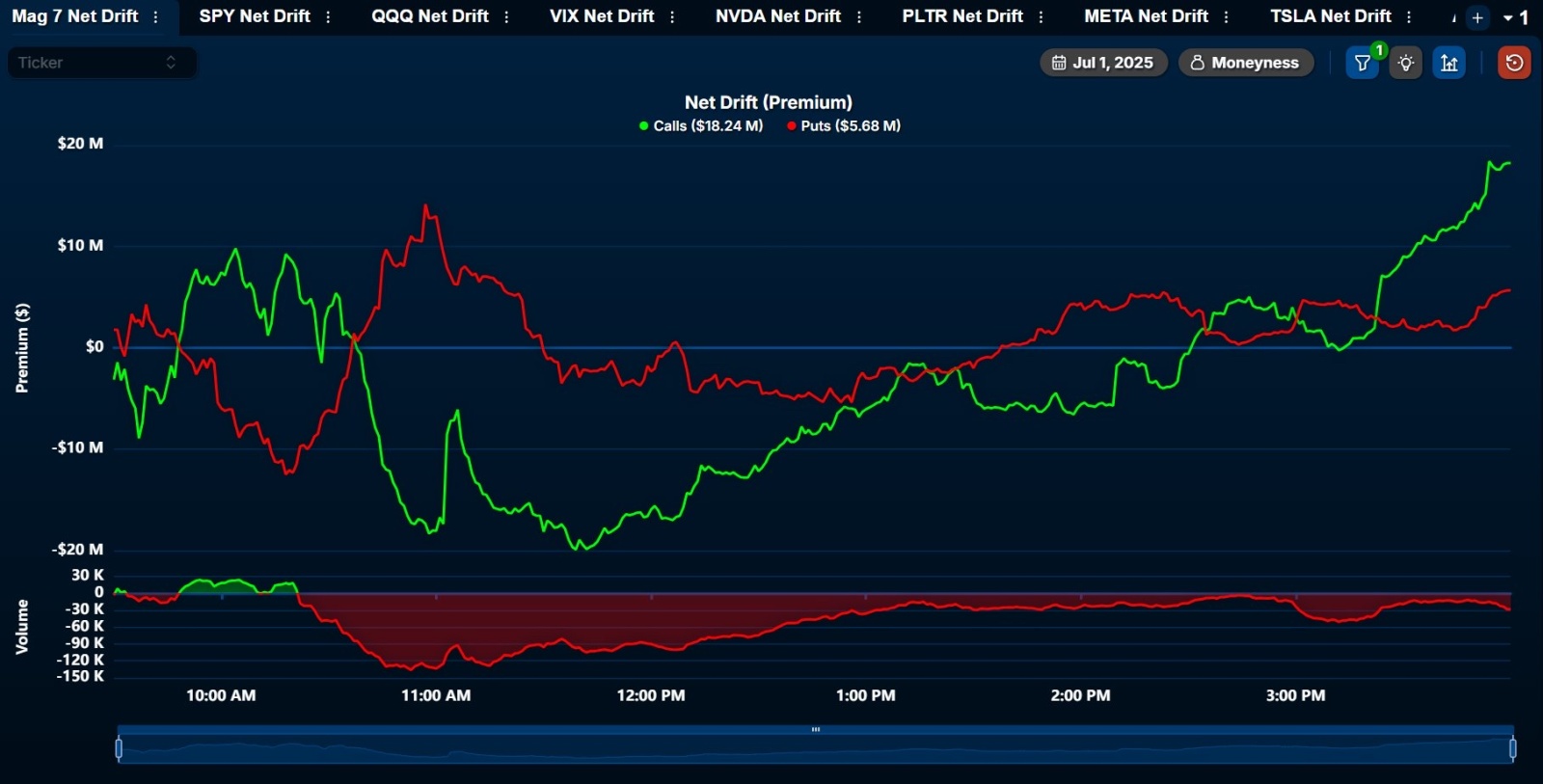Viewport: 1543px width, 784px height.
Task: Open Mag 7 Net Drift tab options menu
Action: click(x=155, y=16)
